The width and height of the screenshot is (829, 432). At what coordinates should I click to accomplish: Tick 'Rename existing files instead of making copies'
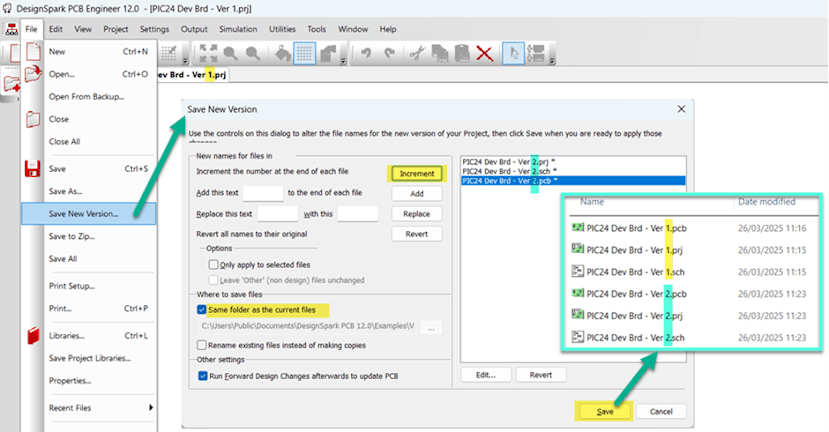click(x=201, y=345)
